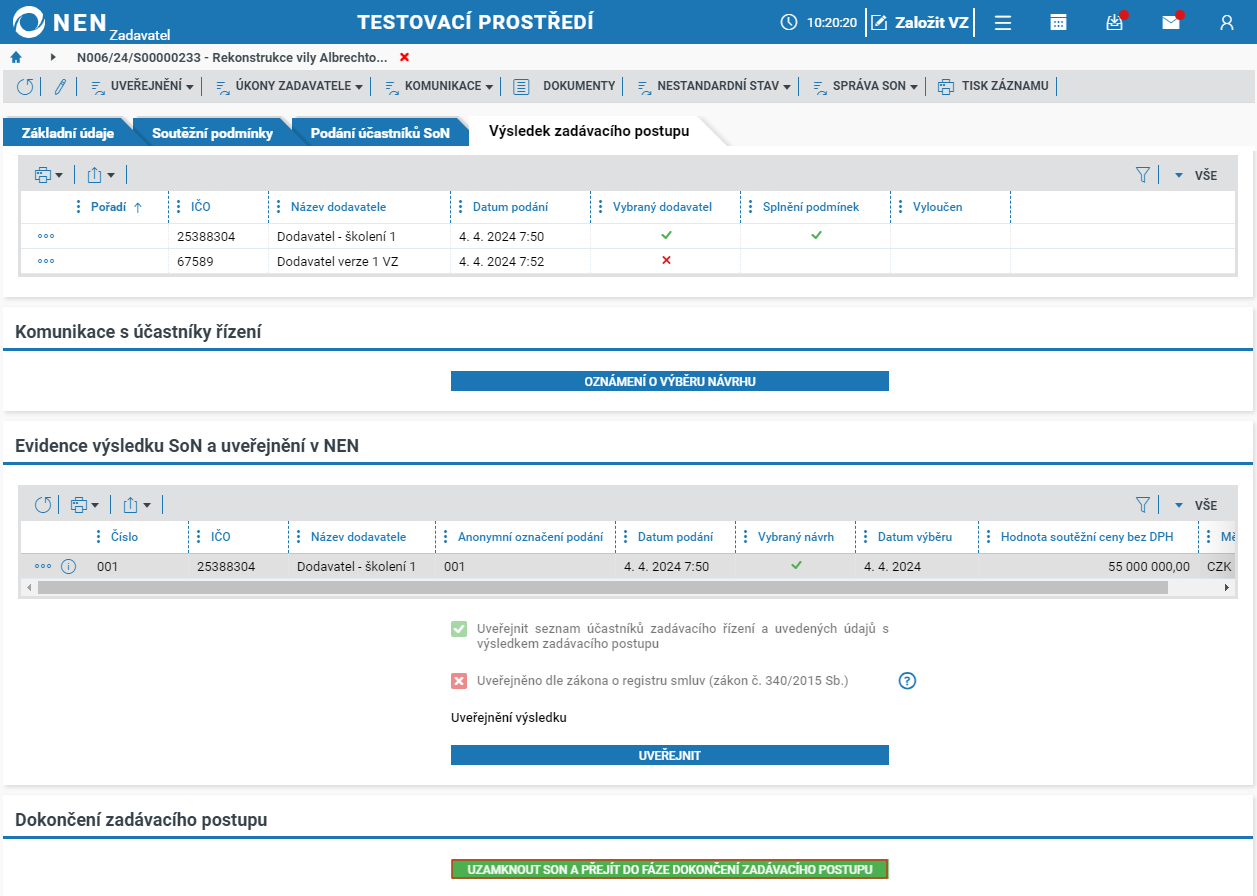Open the UVEŘEJNĚNÍ dropdown menu
This screenshot has height=896, width=1257.
click(142, 86)
